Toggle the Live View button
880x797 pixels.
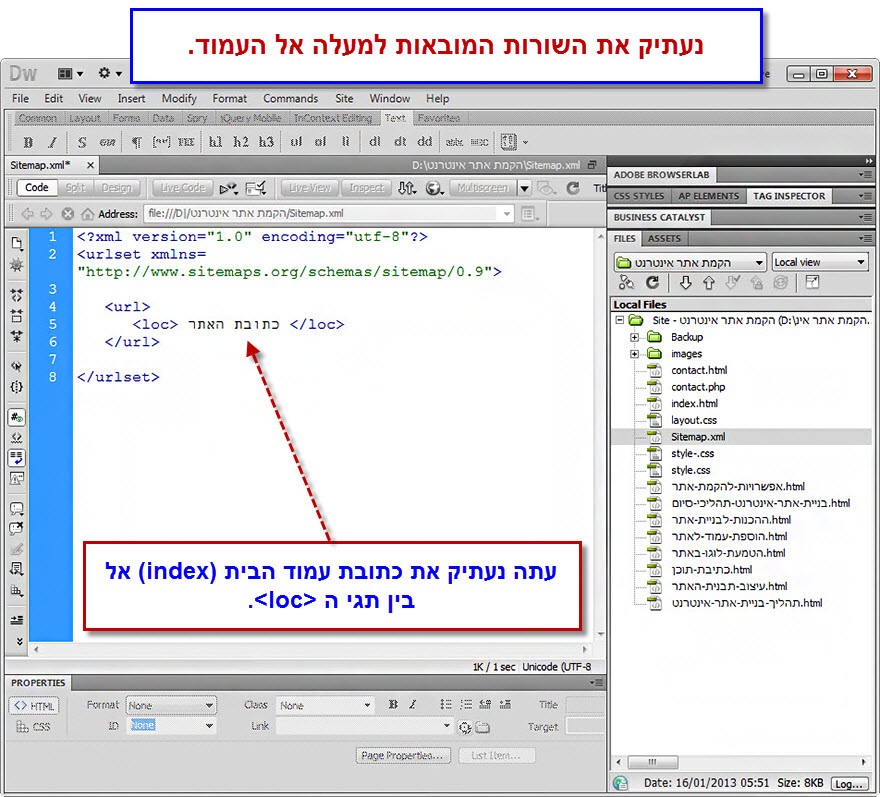click(310, 187)
